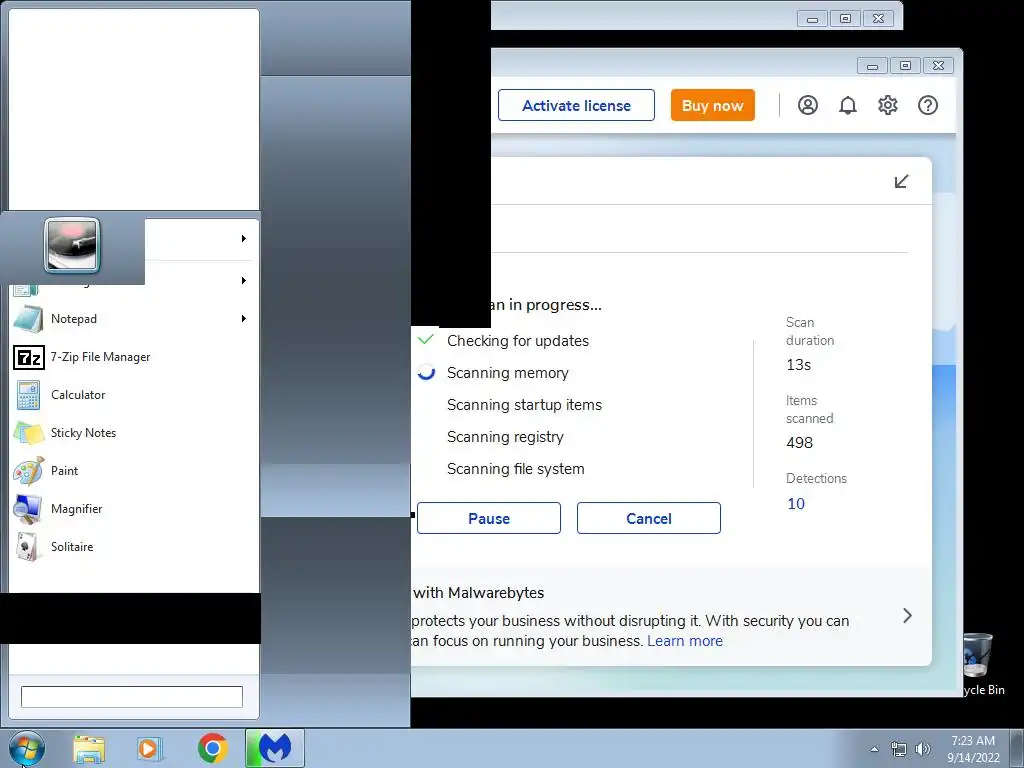Follow the Learn more link
Screen dimensions: 1024x768
pyautogui.click(x=684, y=641)
